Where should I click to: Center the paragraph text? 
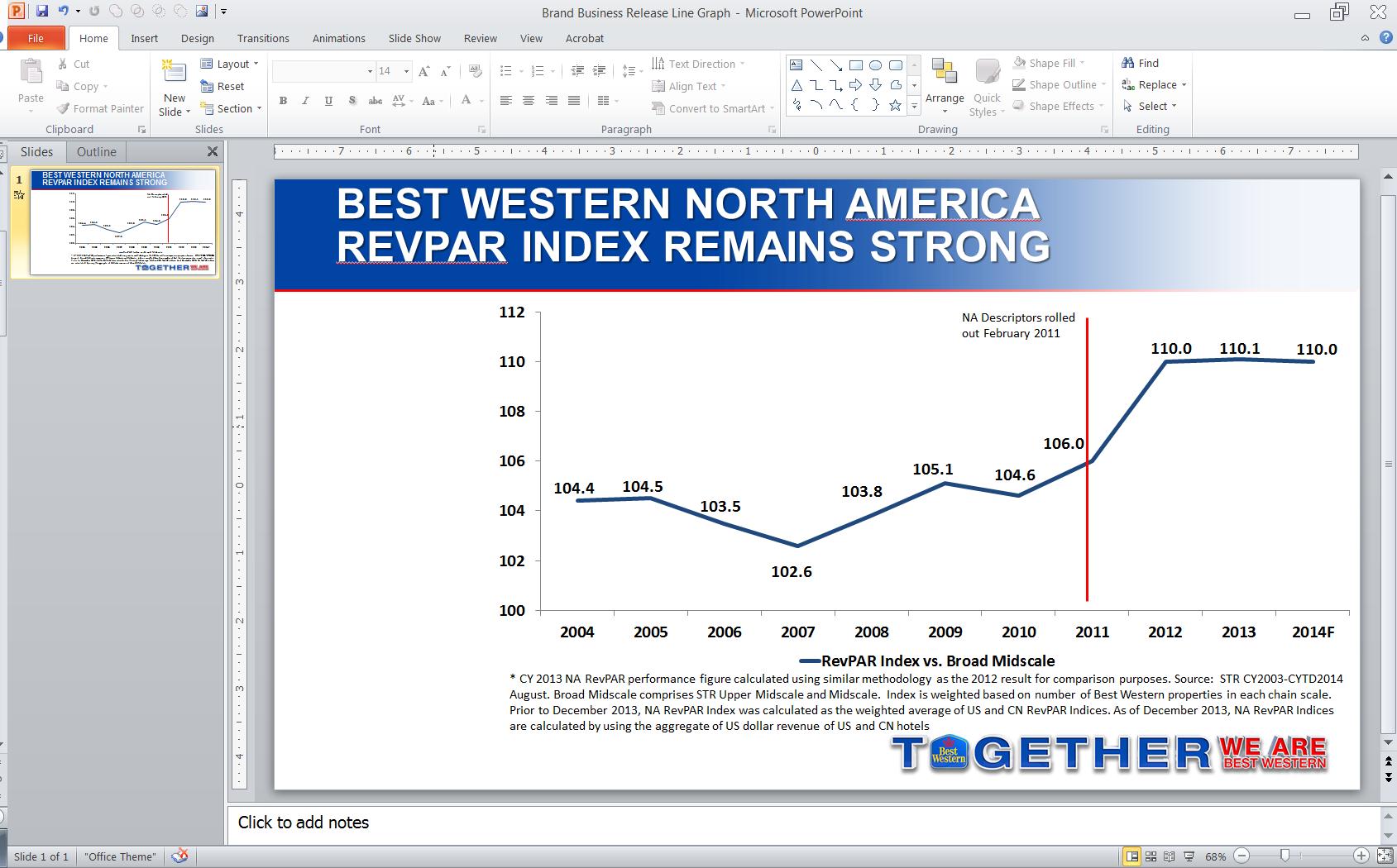pyautogui.click(x=529, y=101)
